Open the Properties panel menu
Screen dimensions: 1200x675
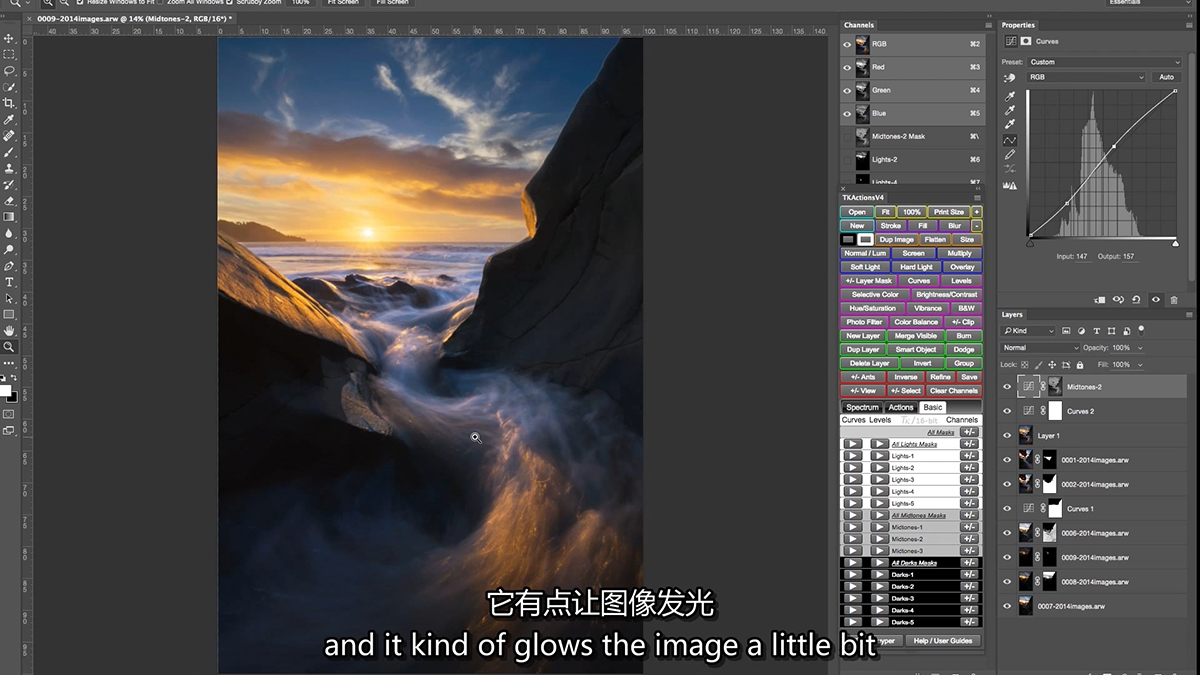tap(1188, 25)
